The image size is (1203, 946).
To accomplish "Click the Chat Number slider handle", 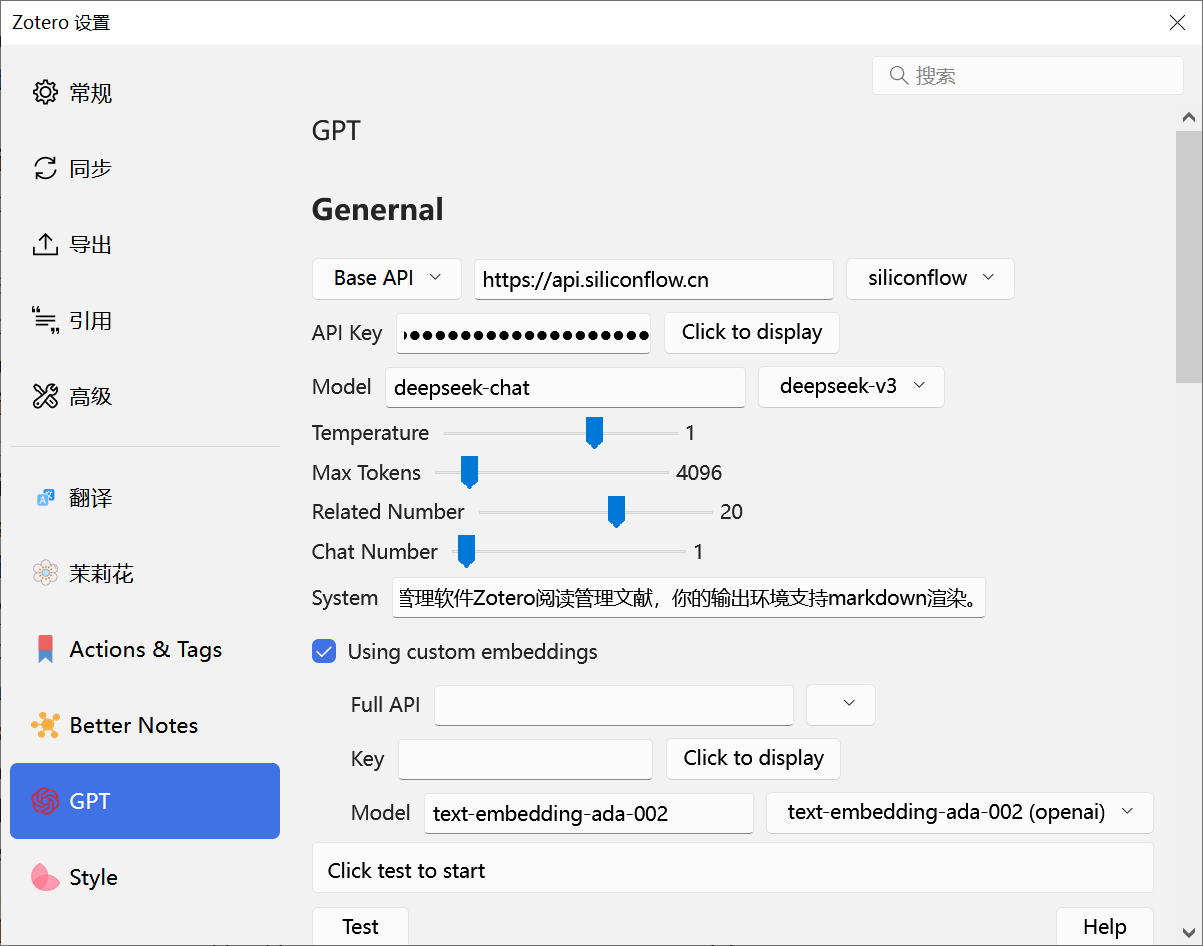I will pos(465,551).
